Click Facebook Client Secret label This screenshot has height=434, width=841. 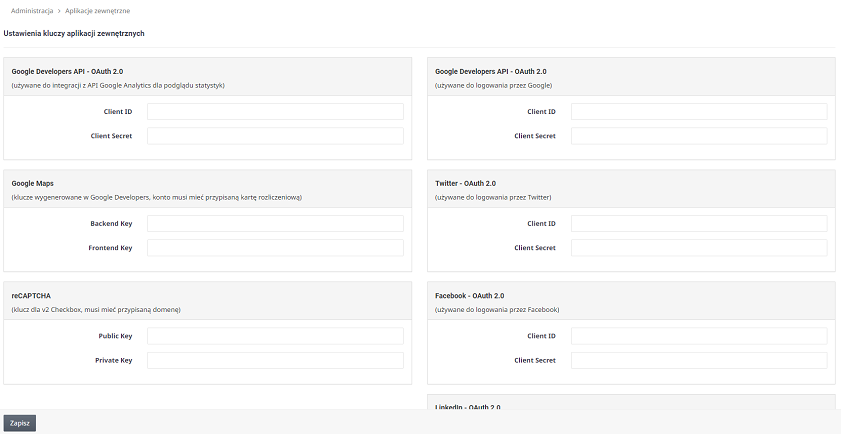tap(535, 361)
